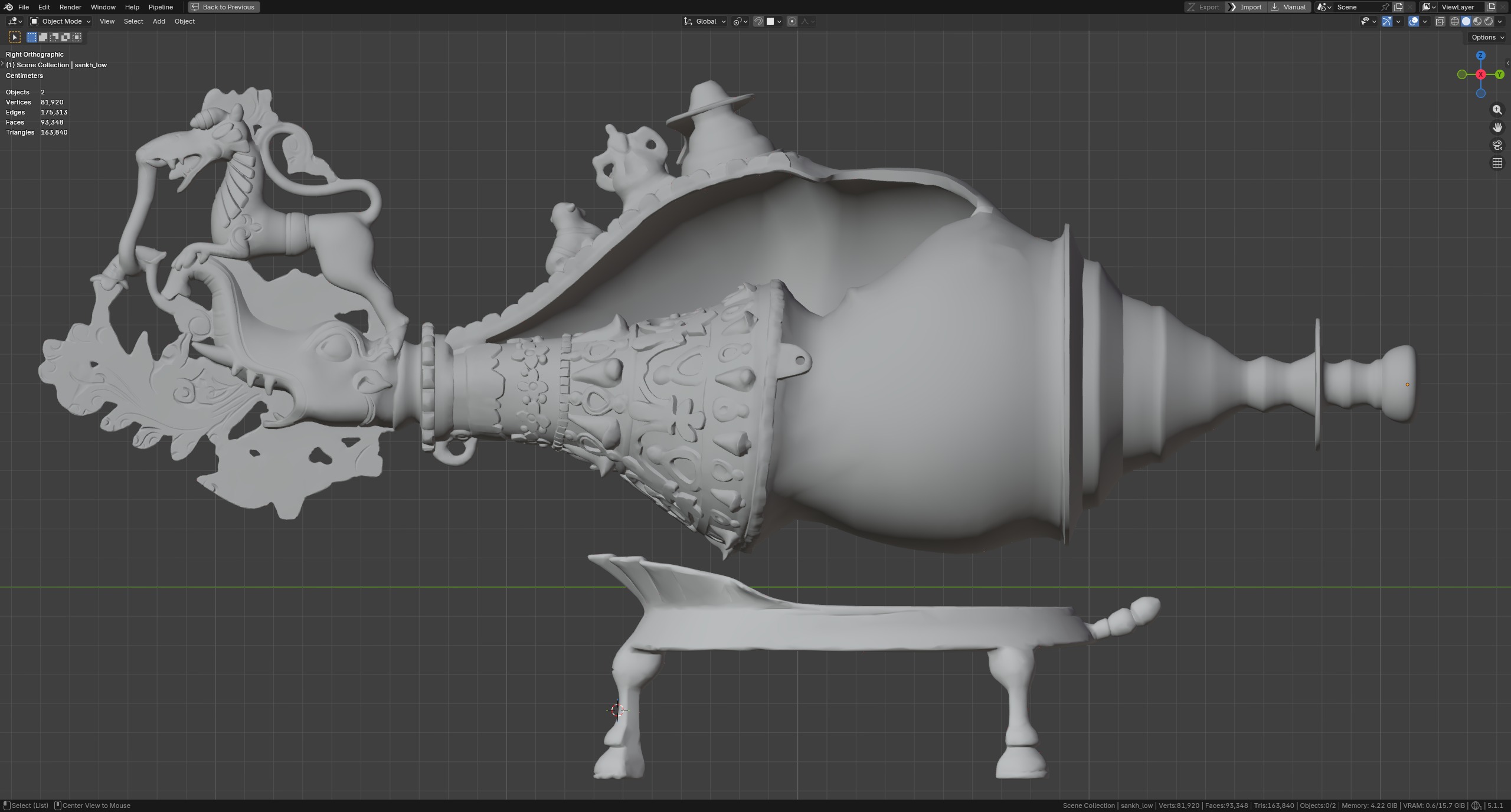Choose Intersect selection mode icon

(x=77, y=37)
